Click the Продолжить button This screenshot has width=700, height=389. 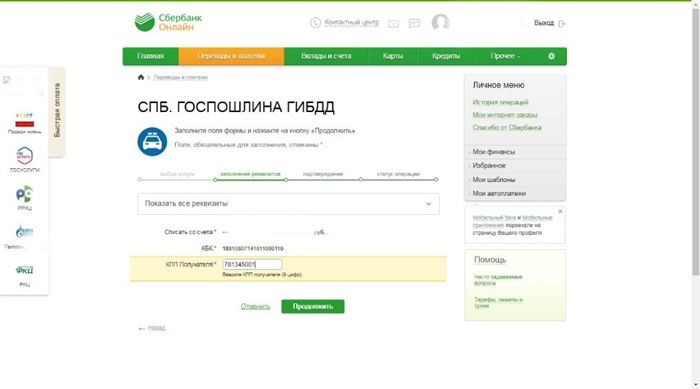[313, 306]
